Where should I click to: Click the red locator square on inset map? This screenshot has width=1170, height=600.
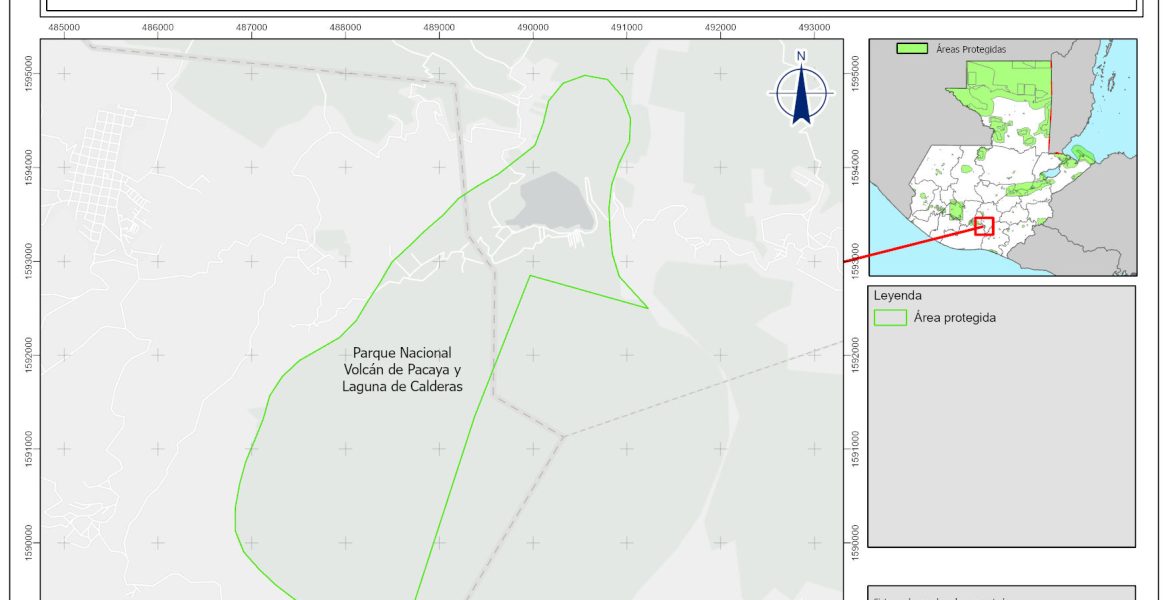tap(984, 226)
